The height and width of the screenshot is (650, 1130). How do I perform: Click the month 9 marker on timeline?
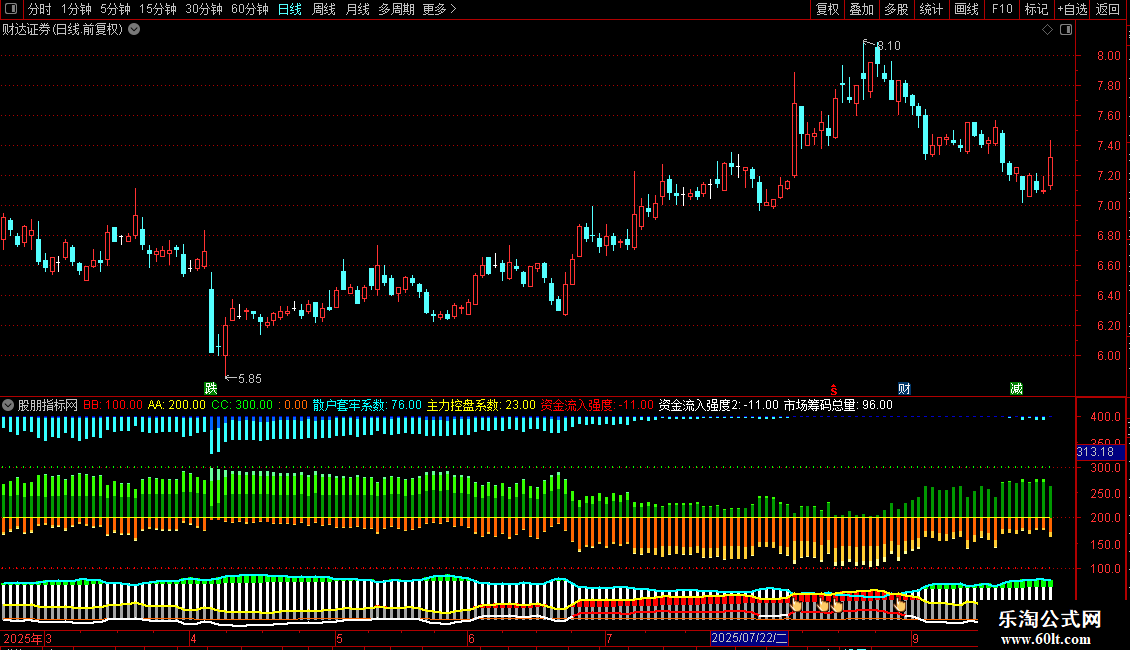tap(915, 638)
